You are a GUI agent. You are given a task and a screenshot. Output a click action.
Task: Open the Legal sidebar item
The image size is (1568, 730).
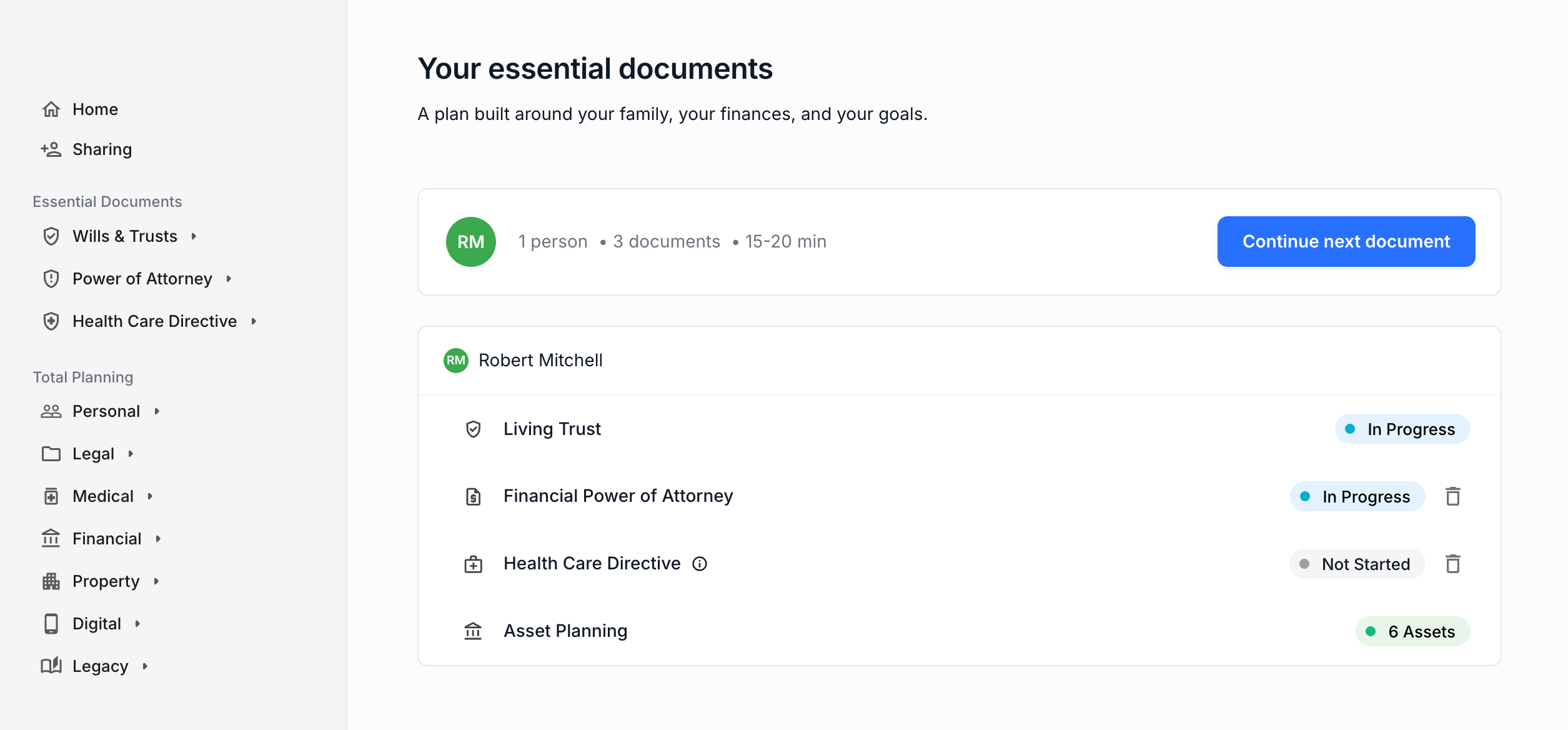[94, 454]
